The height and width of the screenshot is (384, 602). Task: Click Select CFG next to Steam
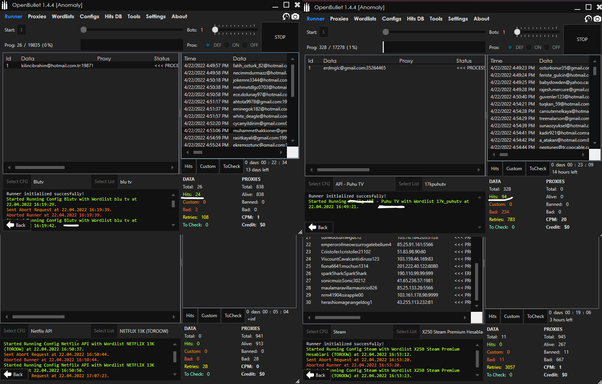pos(317,331)
